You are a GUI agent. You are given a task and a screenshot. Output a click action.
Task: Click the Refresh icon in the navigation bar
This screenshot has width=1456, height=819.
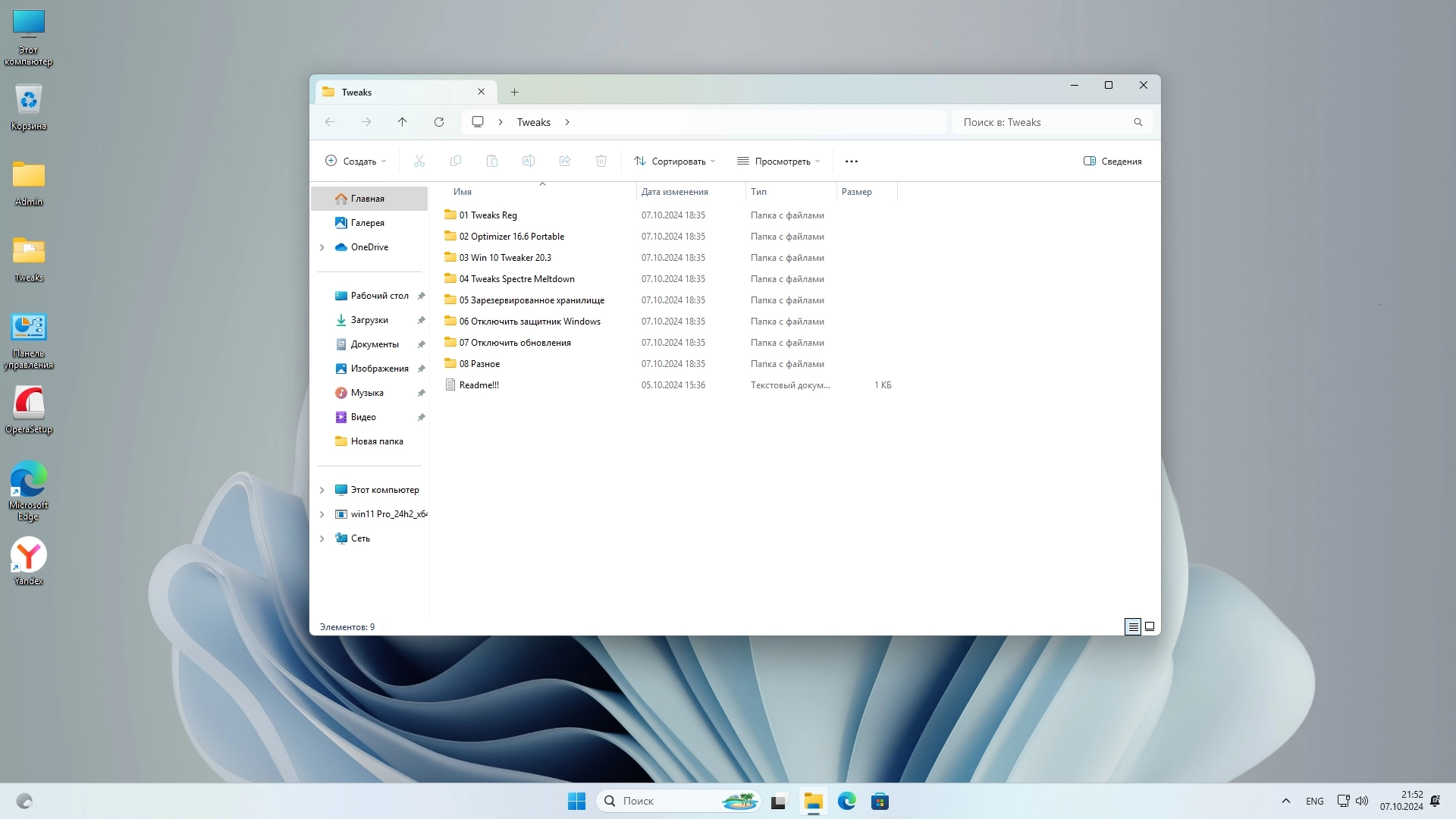[438, 122]
